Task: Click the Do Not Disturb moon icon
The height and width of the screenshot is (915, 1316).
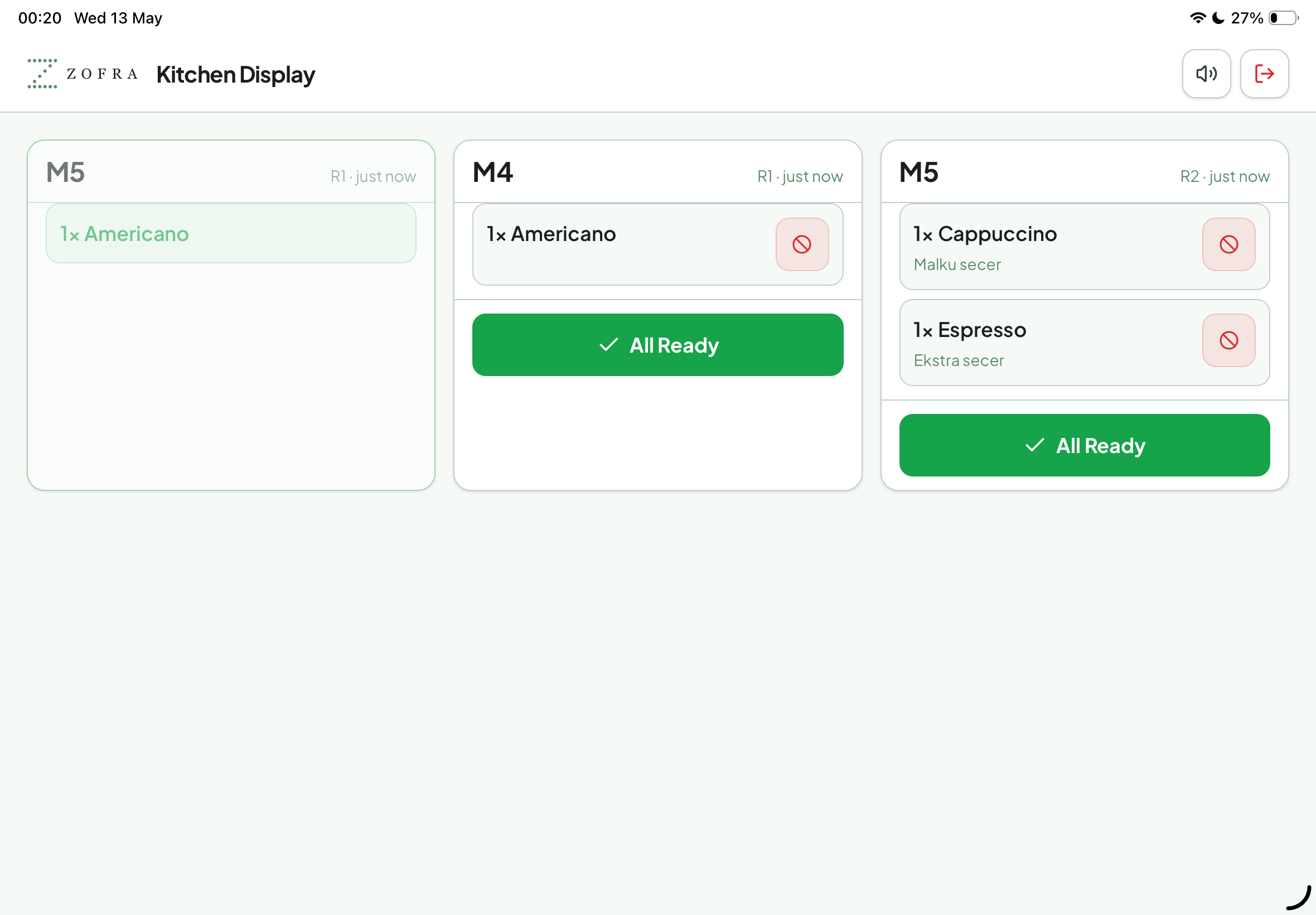Action: (x=1218, y=18)
